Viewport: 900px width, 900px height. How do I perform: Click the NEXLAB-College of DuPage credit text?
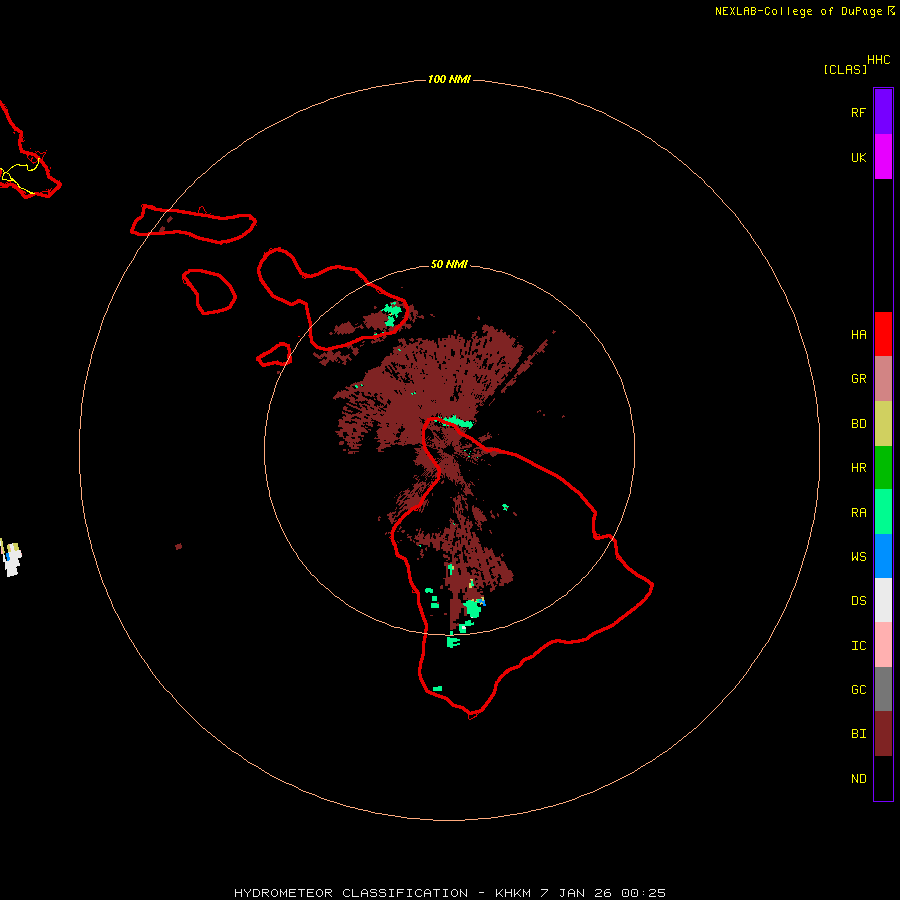pos(798,11)
